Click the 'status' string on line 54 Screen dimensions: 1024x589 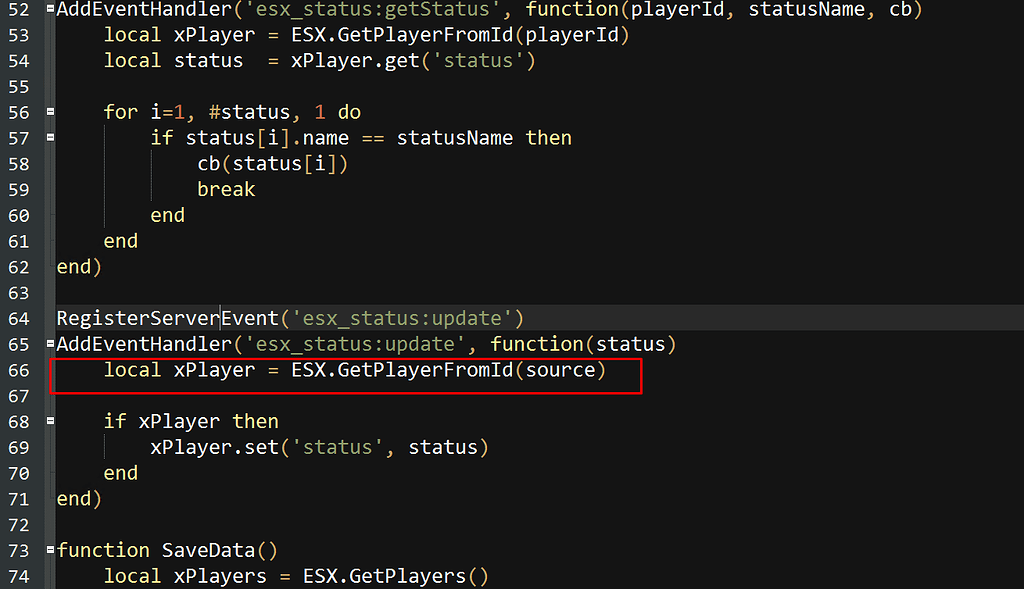[477, 60]
